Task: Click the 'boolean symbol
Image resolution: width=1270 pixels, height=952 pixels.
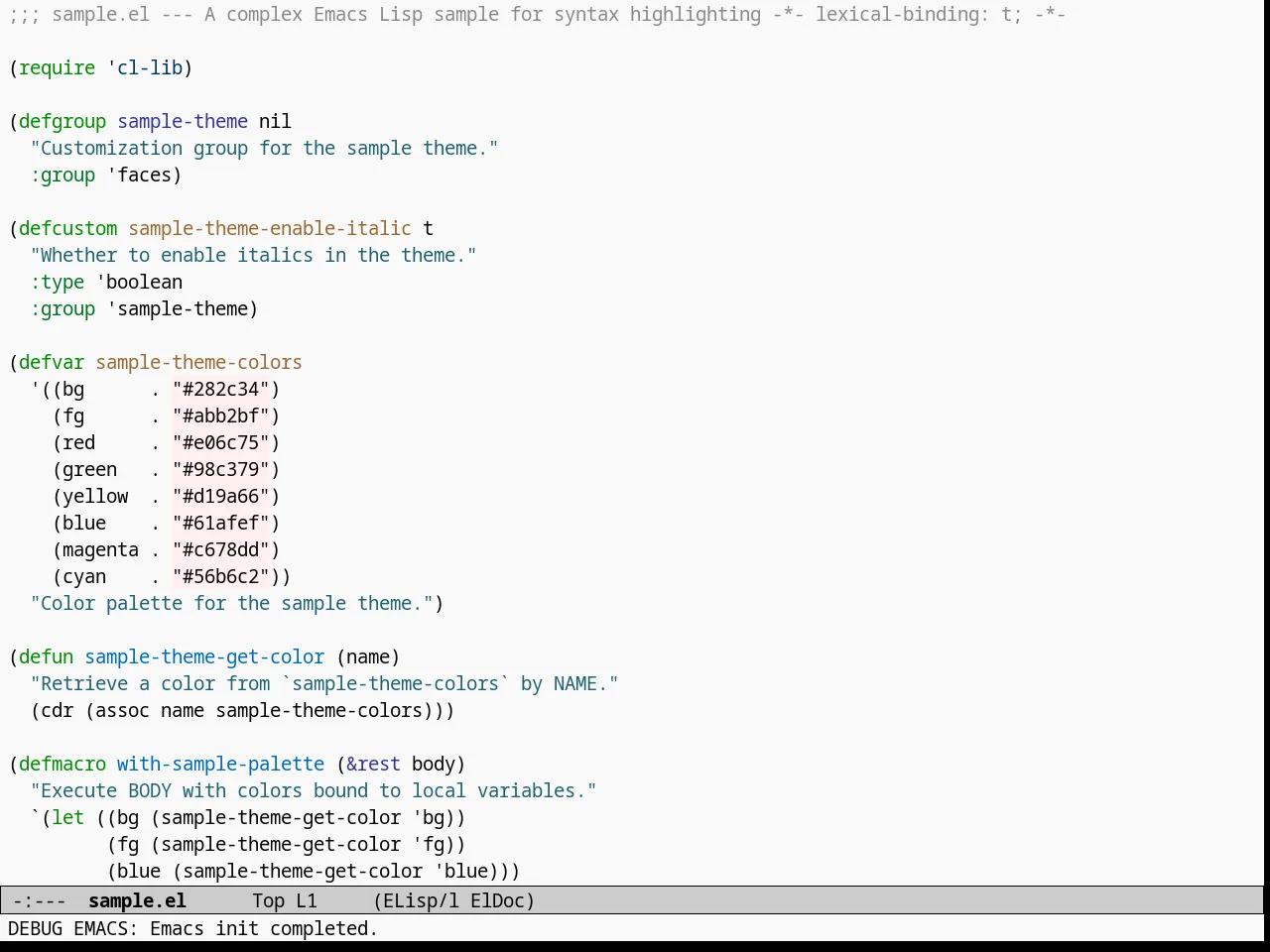Action: pyautogui.click(x=140, y=282)
